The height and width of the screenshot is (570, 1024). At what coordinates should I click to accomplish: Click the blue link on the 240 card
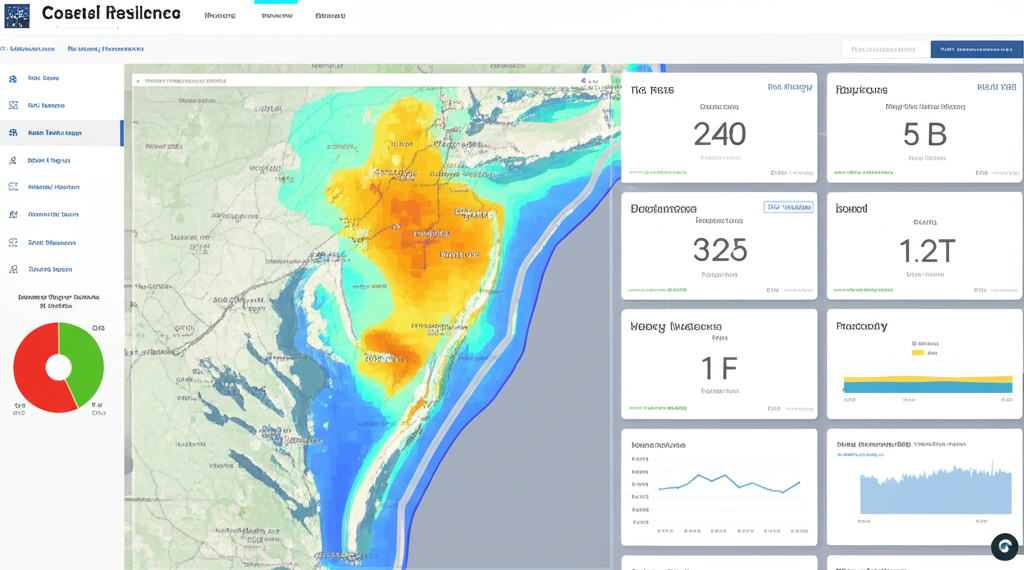789,88
